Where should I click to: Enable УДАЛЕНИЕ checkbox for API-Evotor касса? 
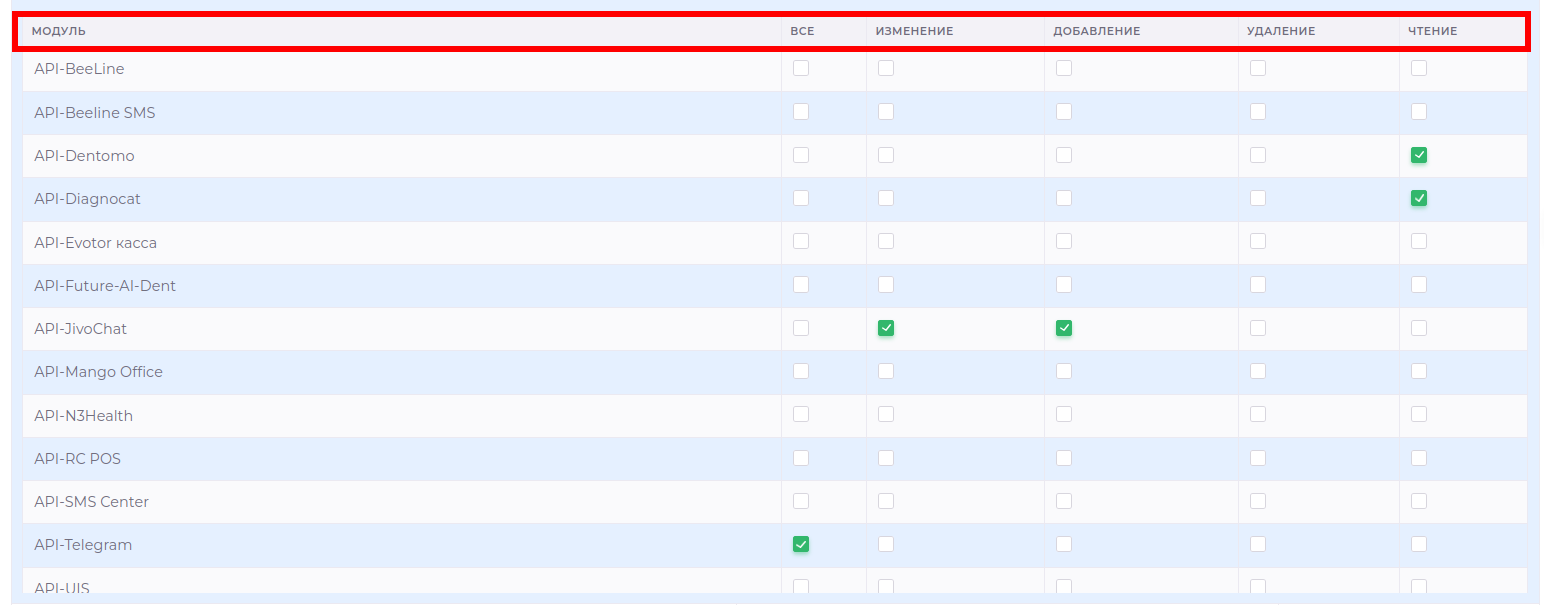(1257, 241)
